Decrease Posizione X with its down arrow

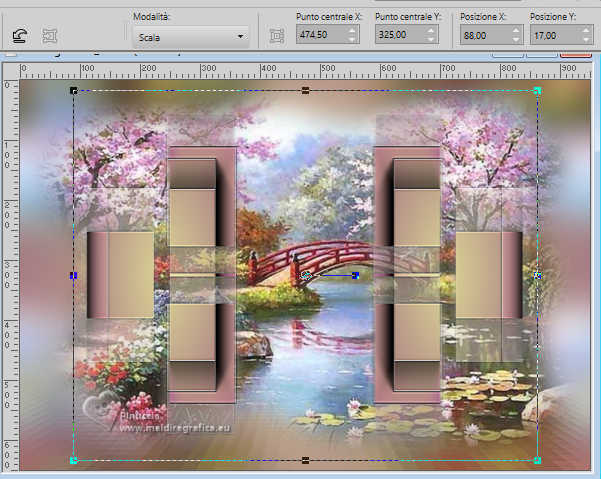pyautogui.click(x=516, y=40)
